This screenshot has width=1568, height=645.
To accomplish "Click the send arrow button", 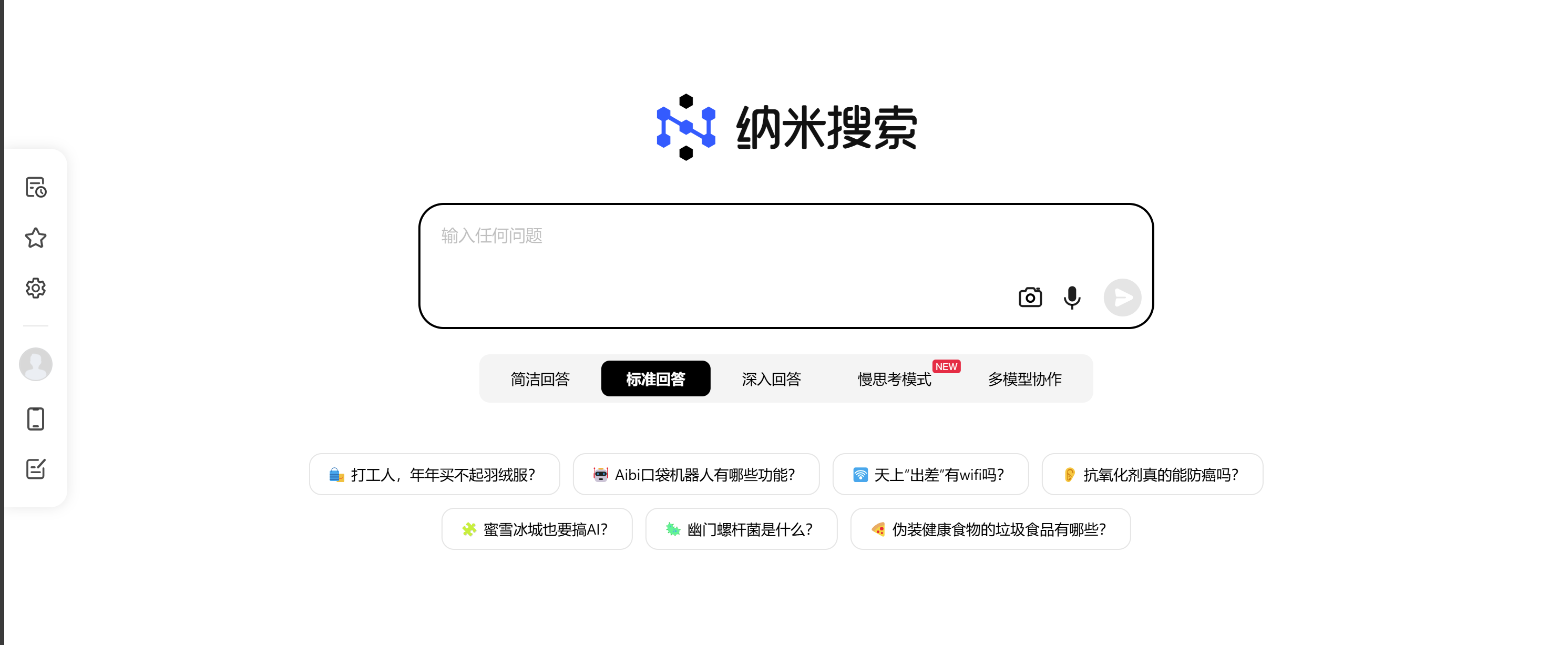I will 1122,297.
